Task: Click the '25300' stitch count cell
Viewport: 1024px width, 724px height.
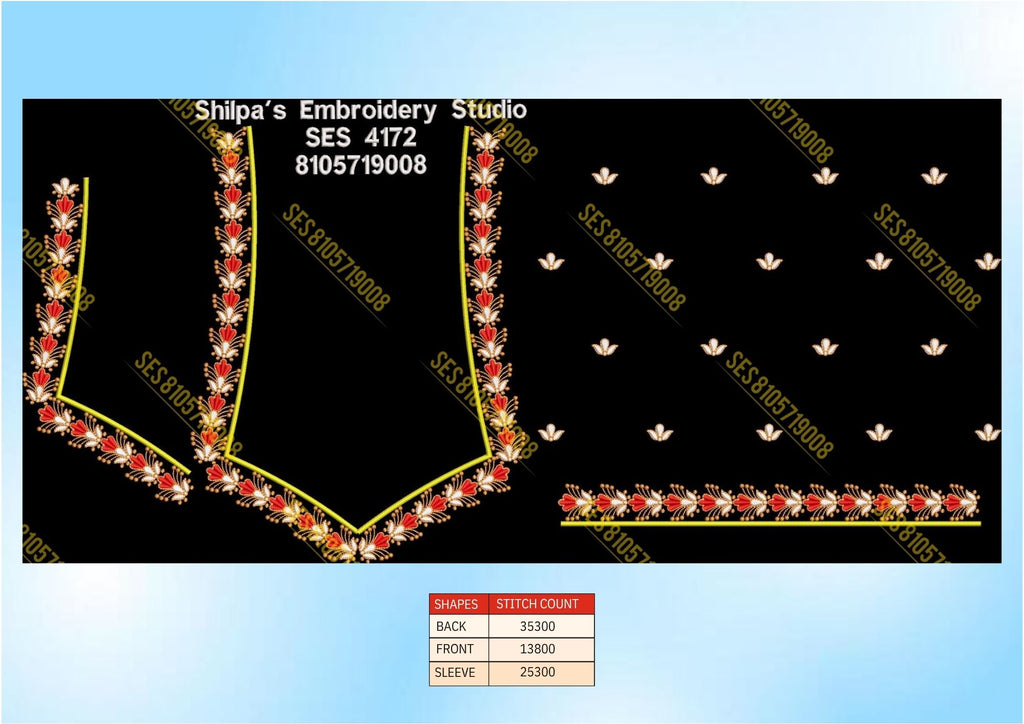Action: tap(541, 672)
